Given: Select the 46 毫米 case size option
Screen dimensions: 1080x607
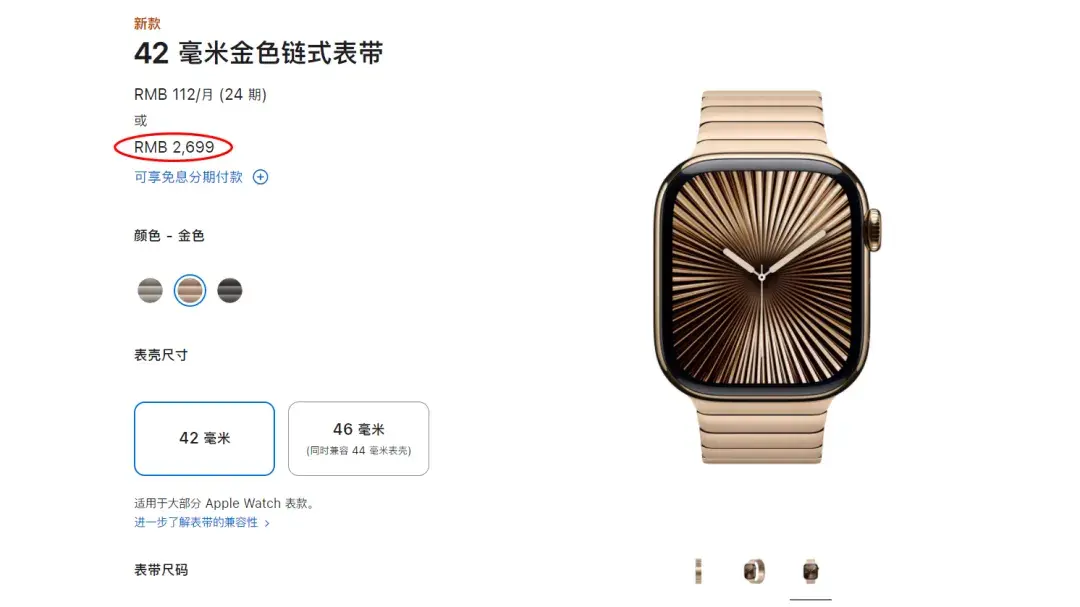Looking at the screenshot, I should [x=359, y=439].
